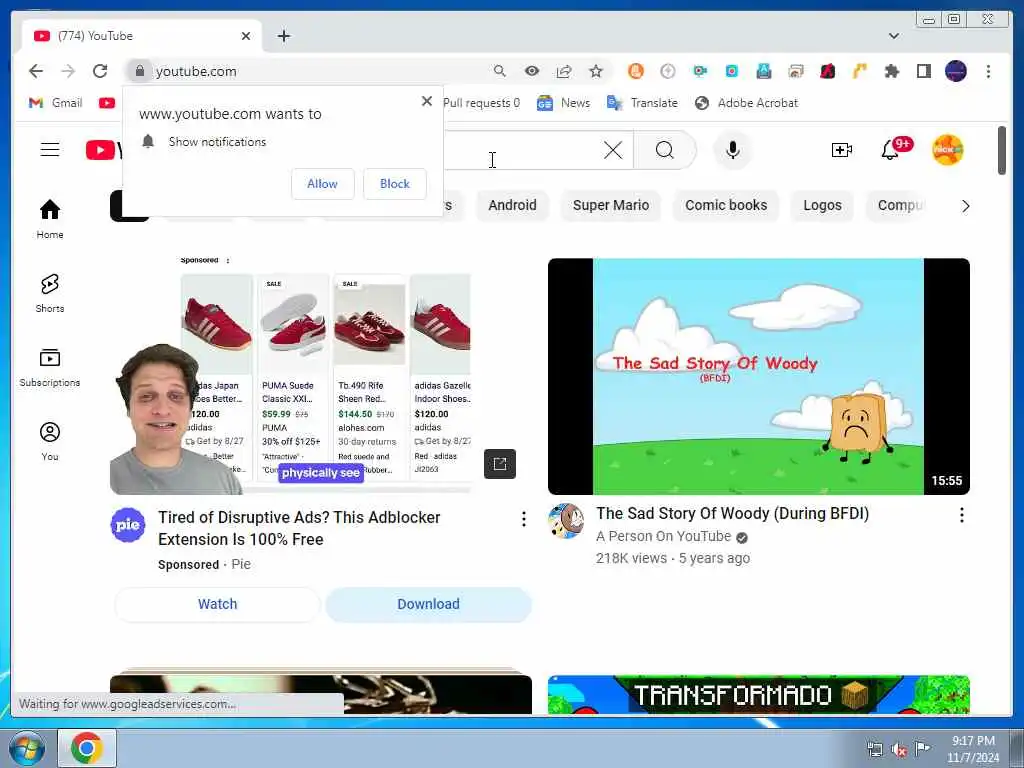Open the Pull requests bookmark
1024x768 pixels.
pos(481,103)
